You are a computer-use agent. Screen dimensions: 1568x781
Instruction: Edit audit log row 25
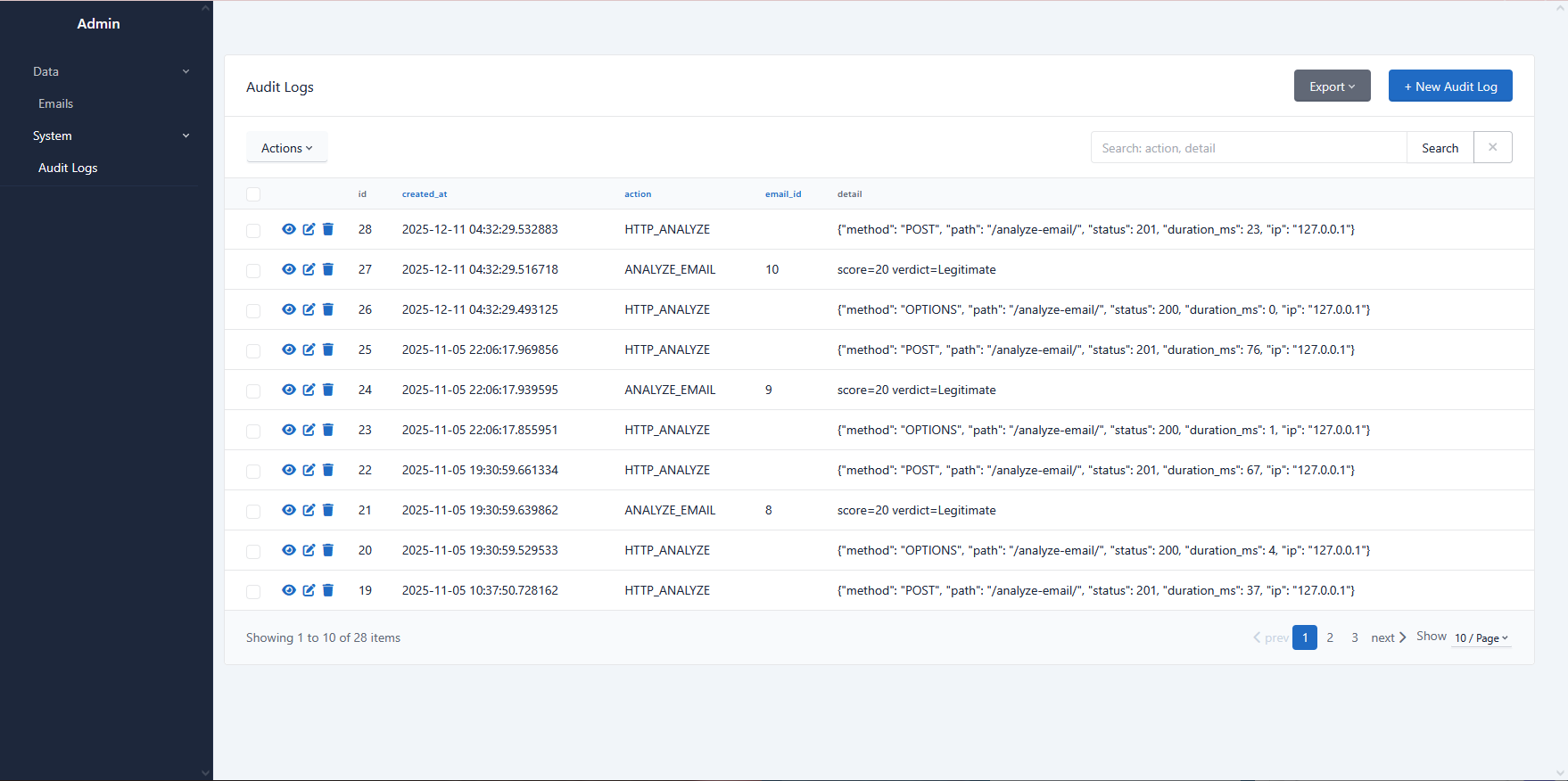tap(309, 349)
